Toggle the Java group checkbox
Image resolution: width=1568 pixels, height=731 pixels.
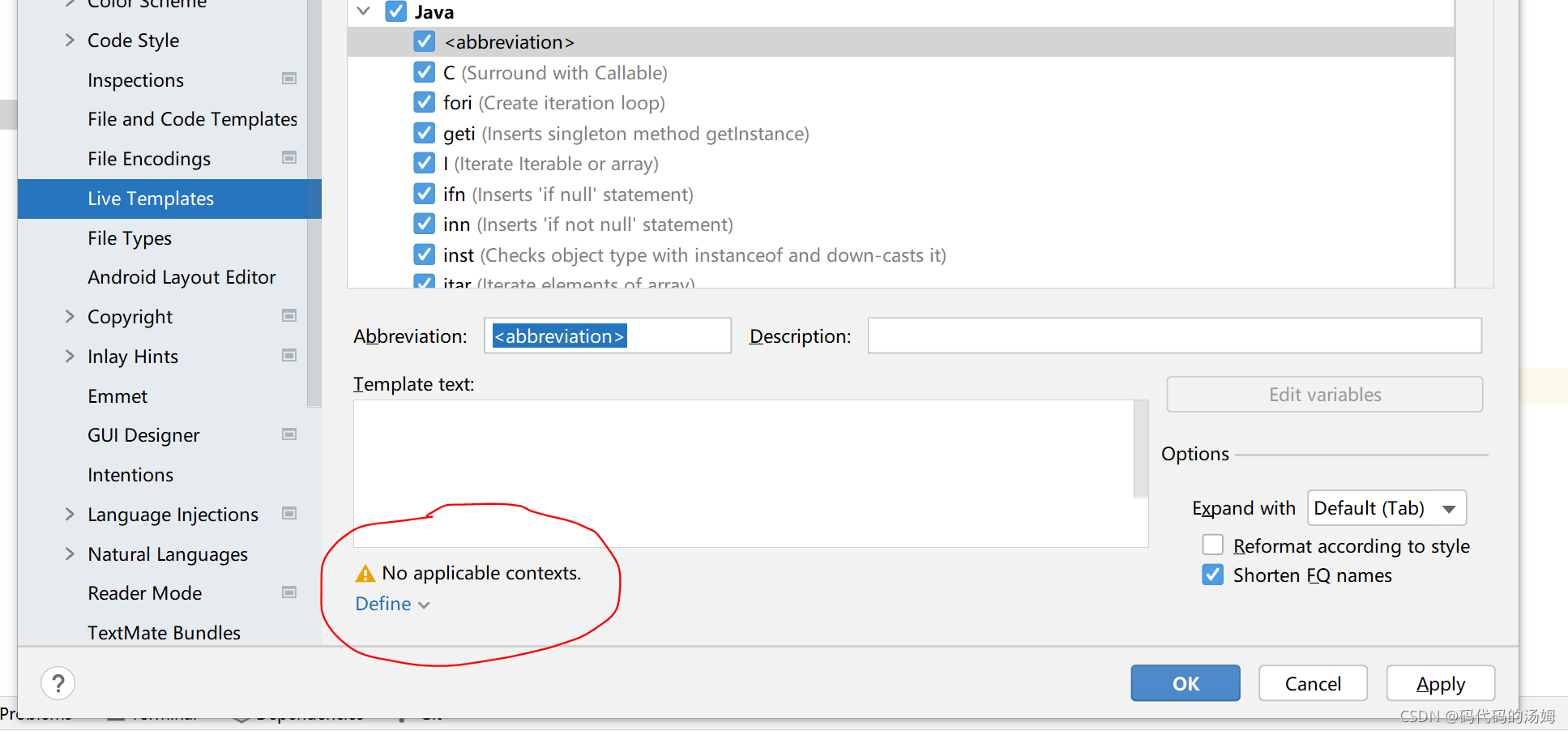pos(396,11)
